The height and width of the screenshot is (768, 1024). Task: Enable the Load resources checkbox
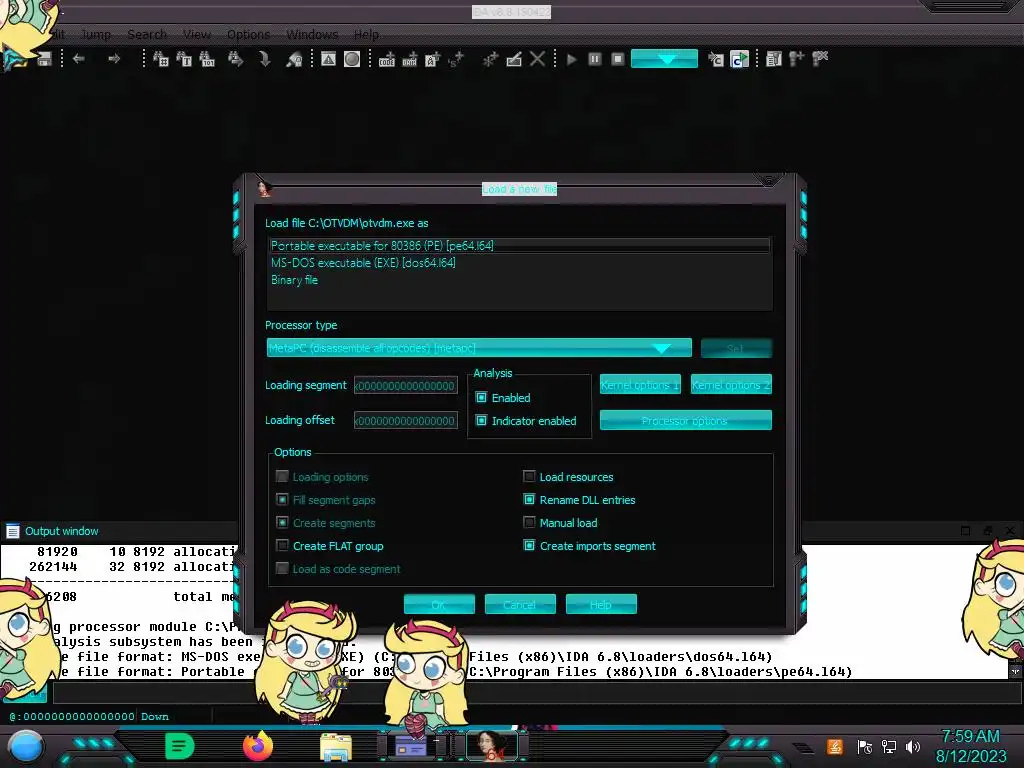pos(529,477)
